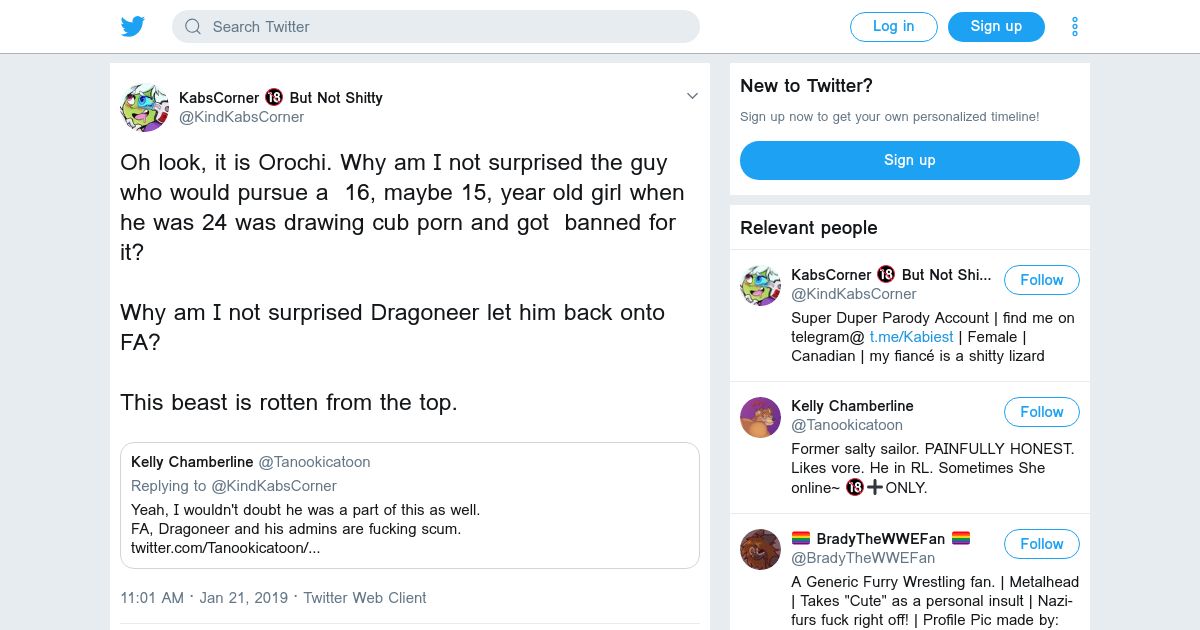Focus the Search Twitter field
1200x630 pixels.
click(x=450, y=27)
